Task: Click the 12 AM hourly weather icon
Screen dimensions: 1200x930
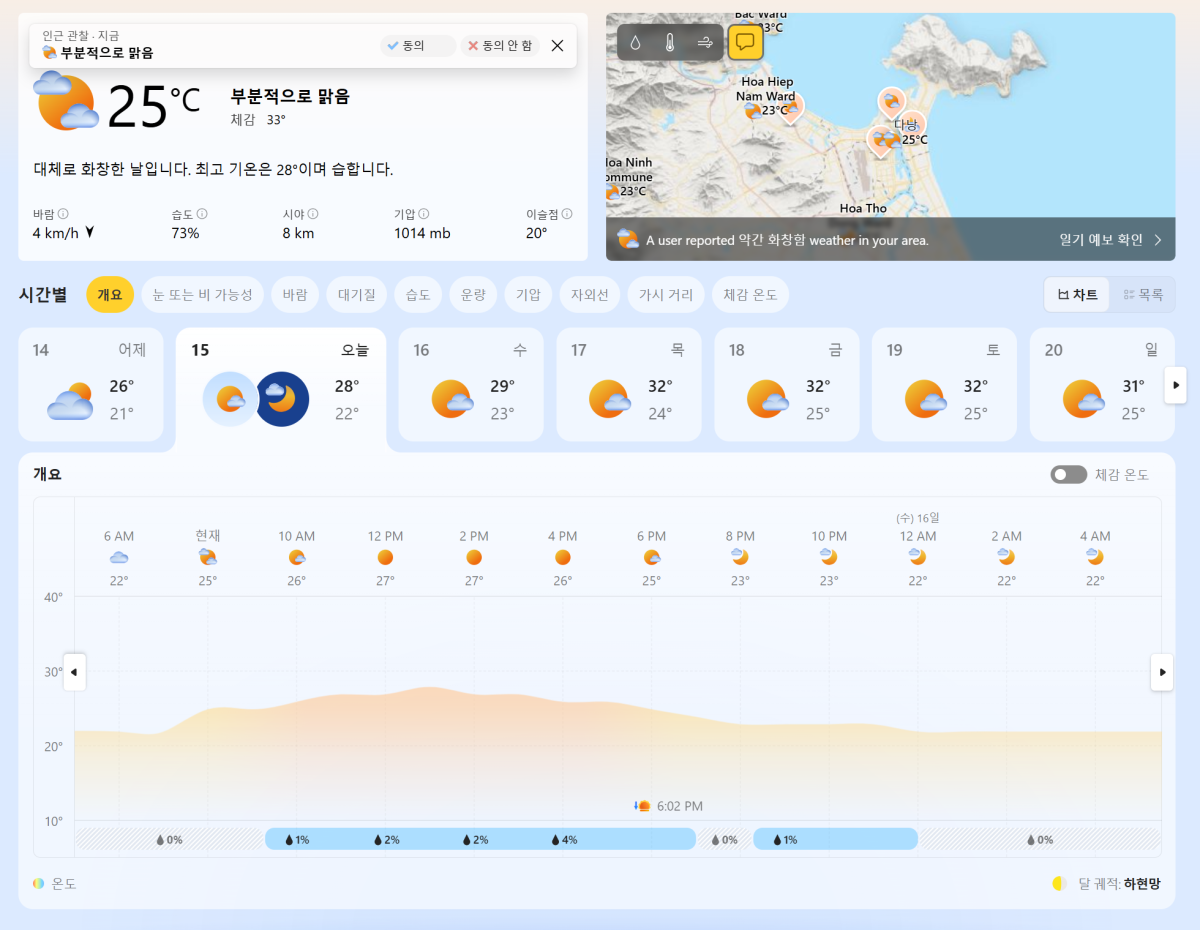Action: tap(918, 557)
